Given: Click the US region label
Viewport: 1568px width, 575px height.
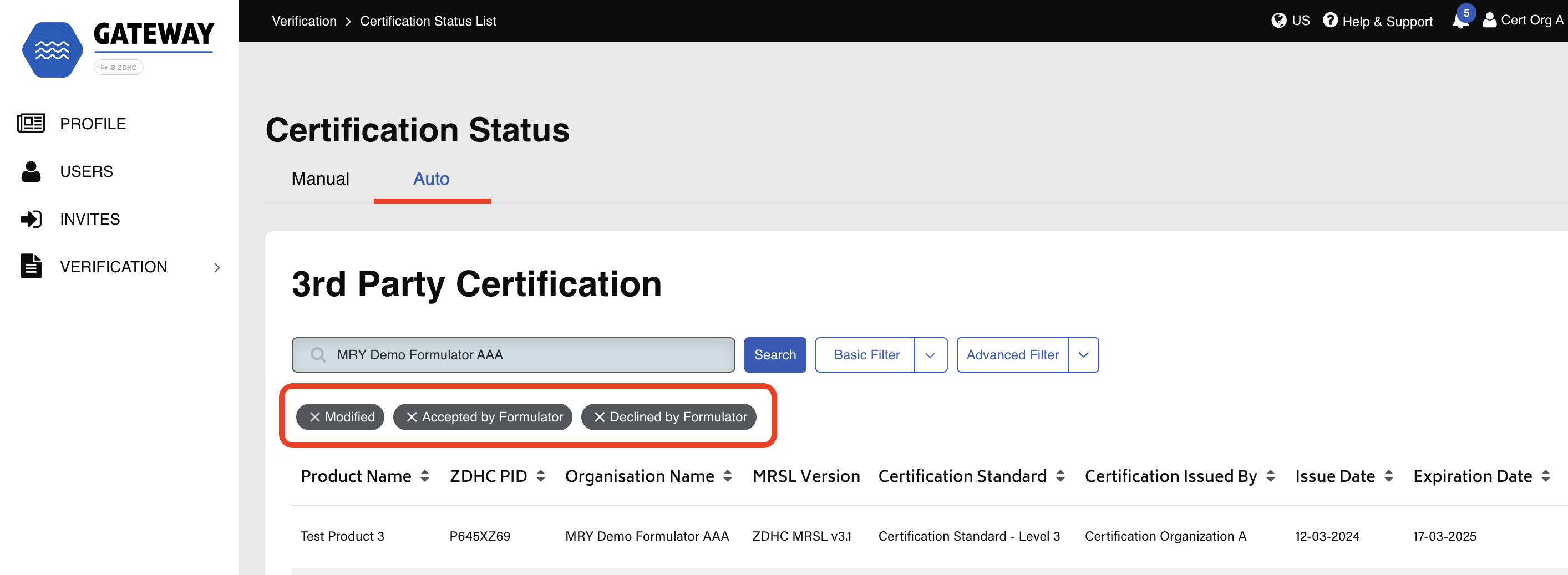Looking at the screenshot, I should point(1301,21).
